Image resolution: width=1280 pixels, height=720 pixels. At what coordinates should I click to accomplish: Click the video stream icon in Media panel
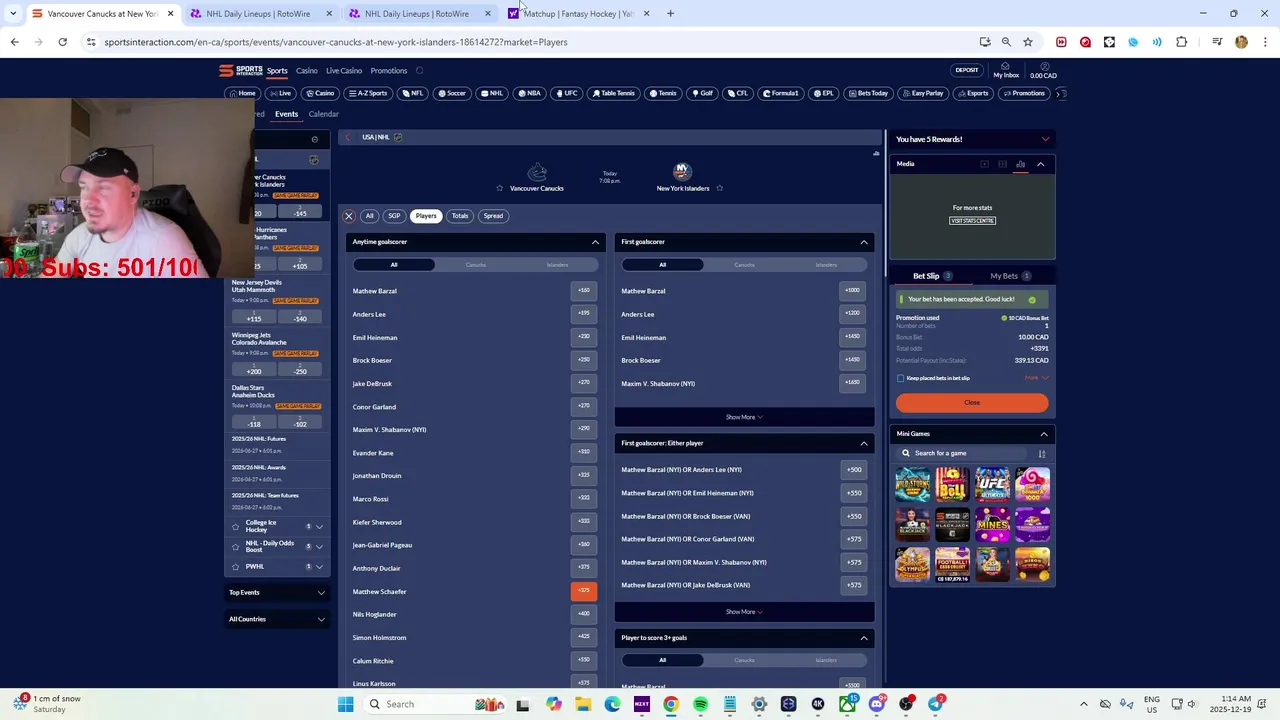[x=984, y=164]
